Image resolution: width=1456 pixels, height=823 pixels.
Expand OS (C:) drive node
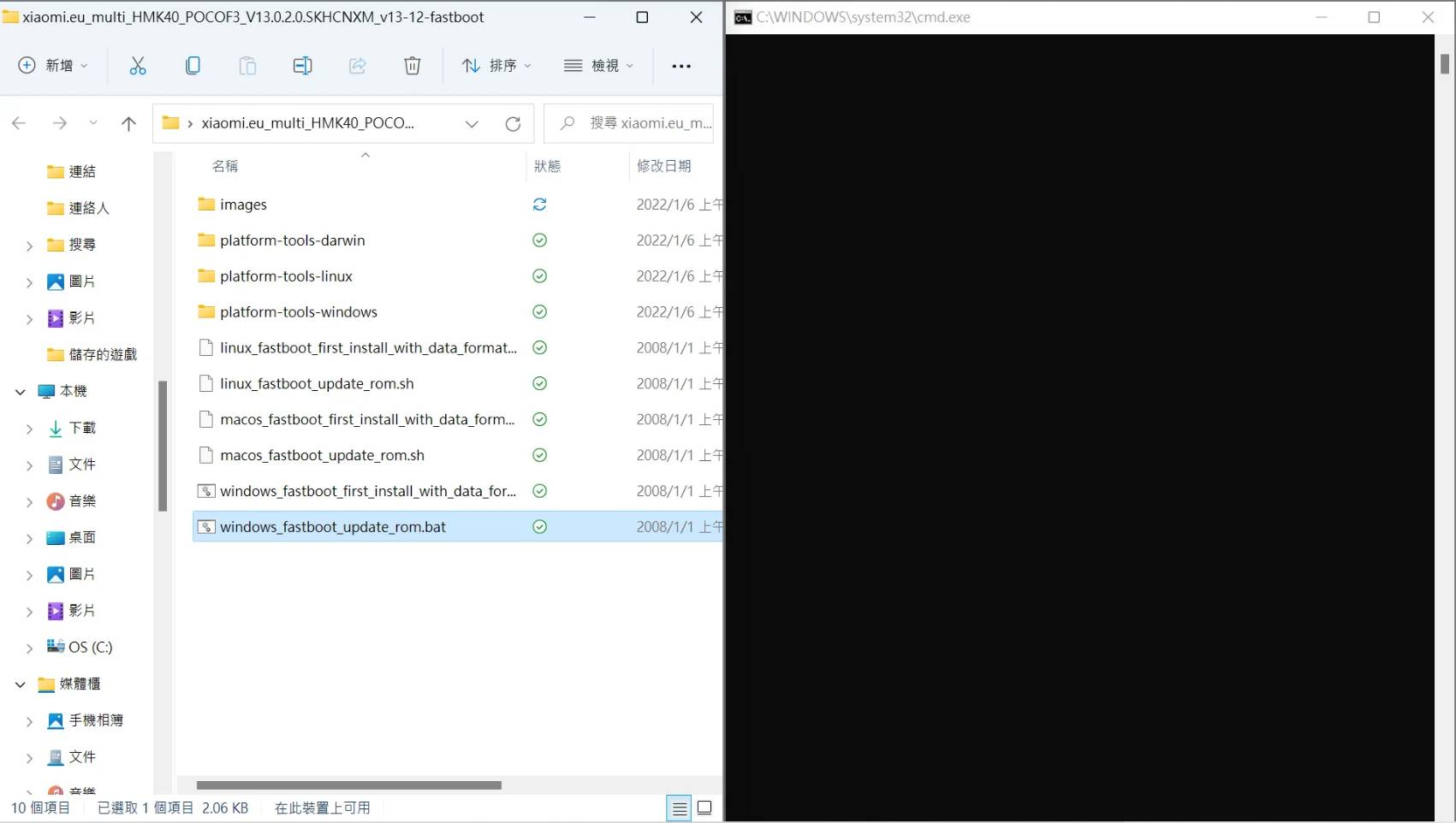pyautogui.click(x=29, y=648)
